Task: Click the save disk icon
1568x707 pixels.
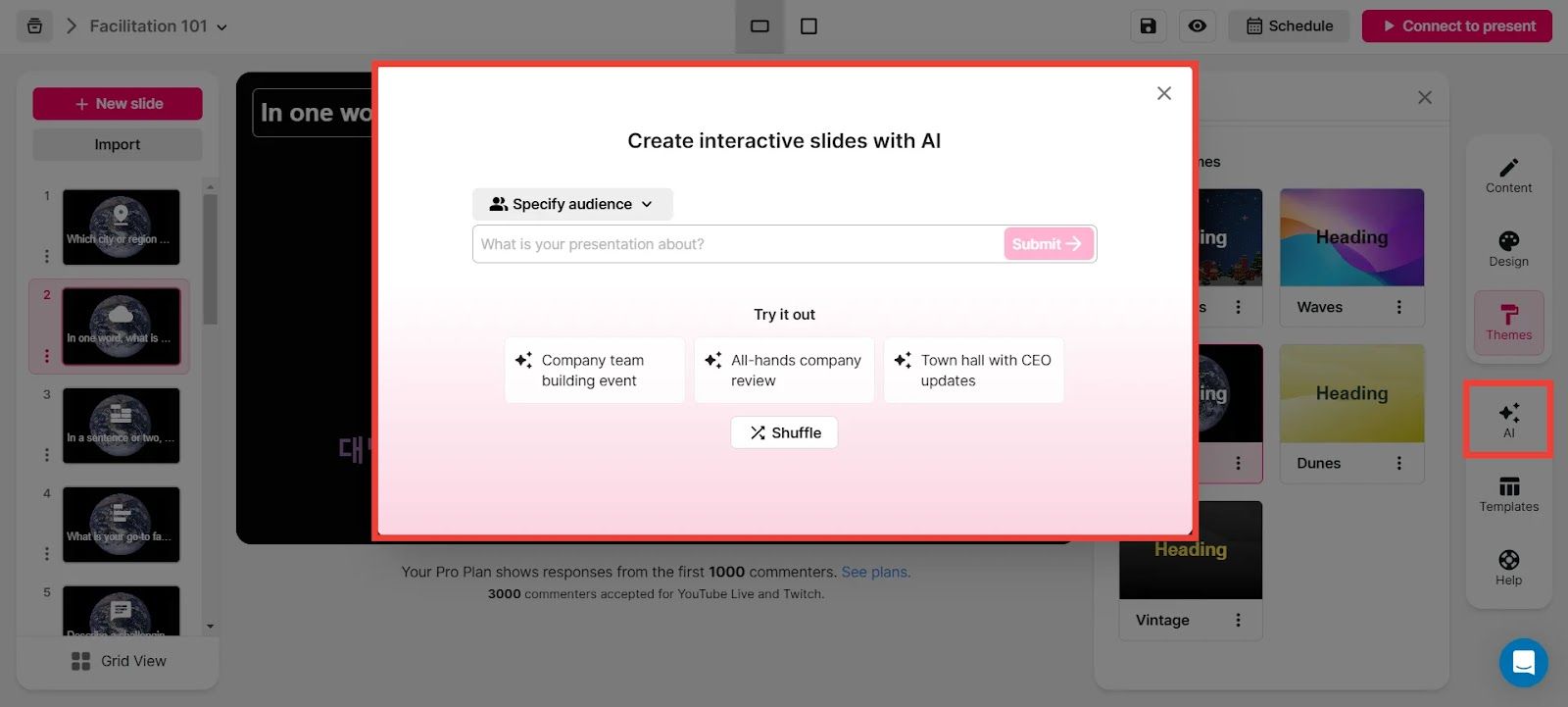Action: point(1148,26)
